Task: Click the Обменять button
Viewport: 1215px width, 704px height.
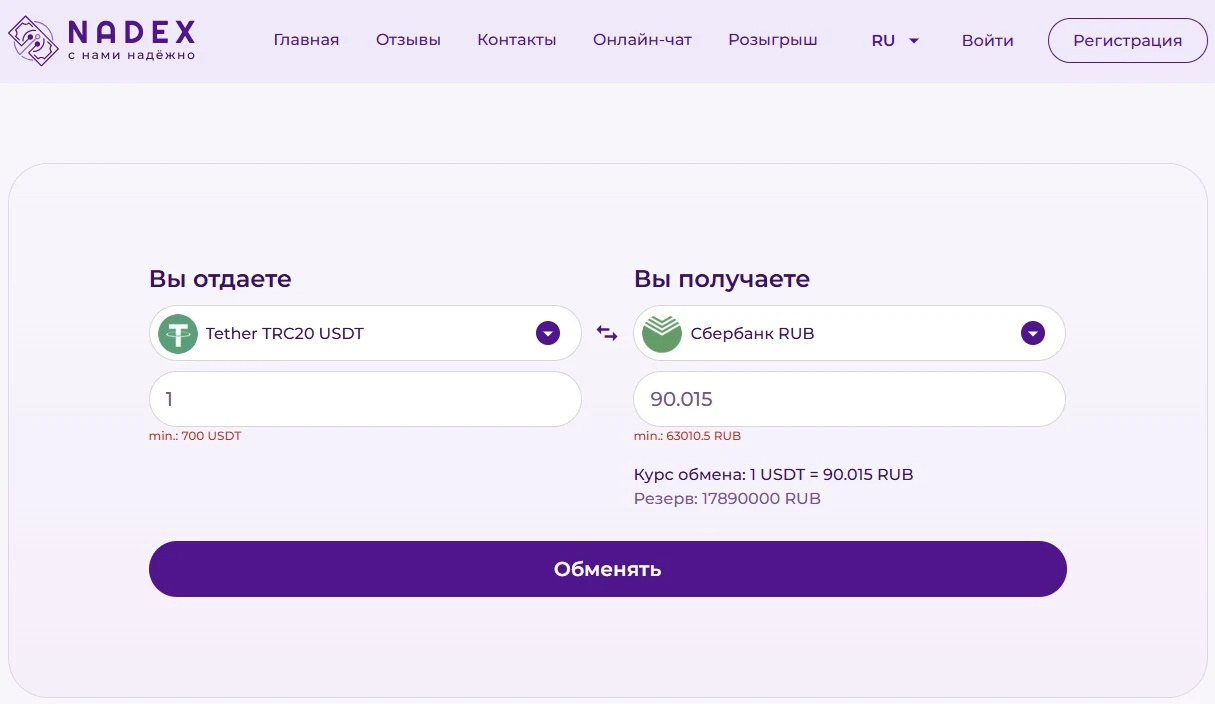Action: 608,569
